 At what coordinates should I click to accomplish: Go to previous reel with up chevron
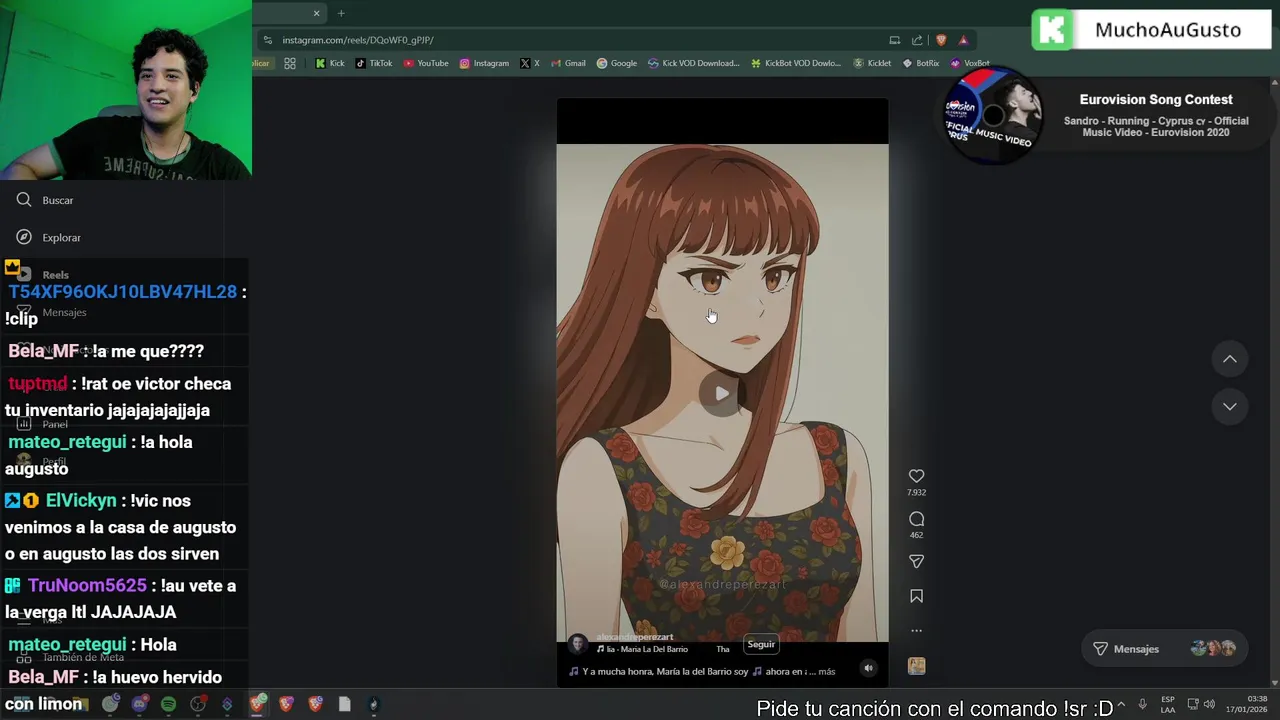click(x=1230, y=359)
